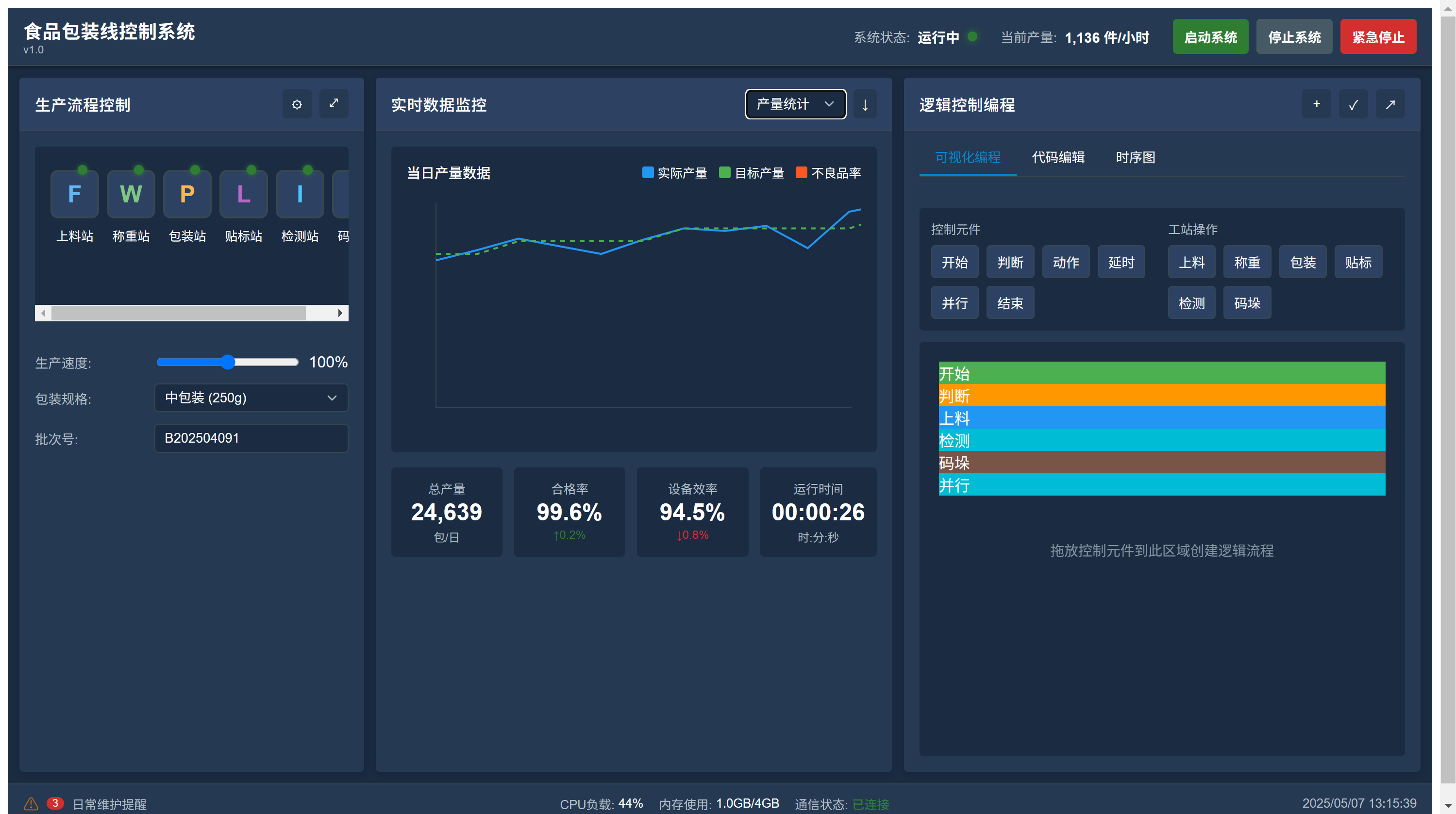The width and height of the screenshot is (1456, 814).
Task: Click the 生产速度 slider handle
Action: click(x=228, y=362)
